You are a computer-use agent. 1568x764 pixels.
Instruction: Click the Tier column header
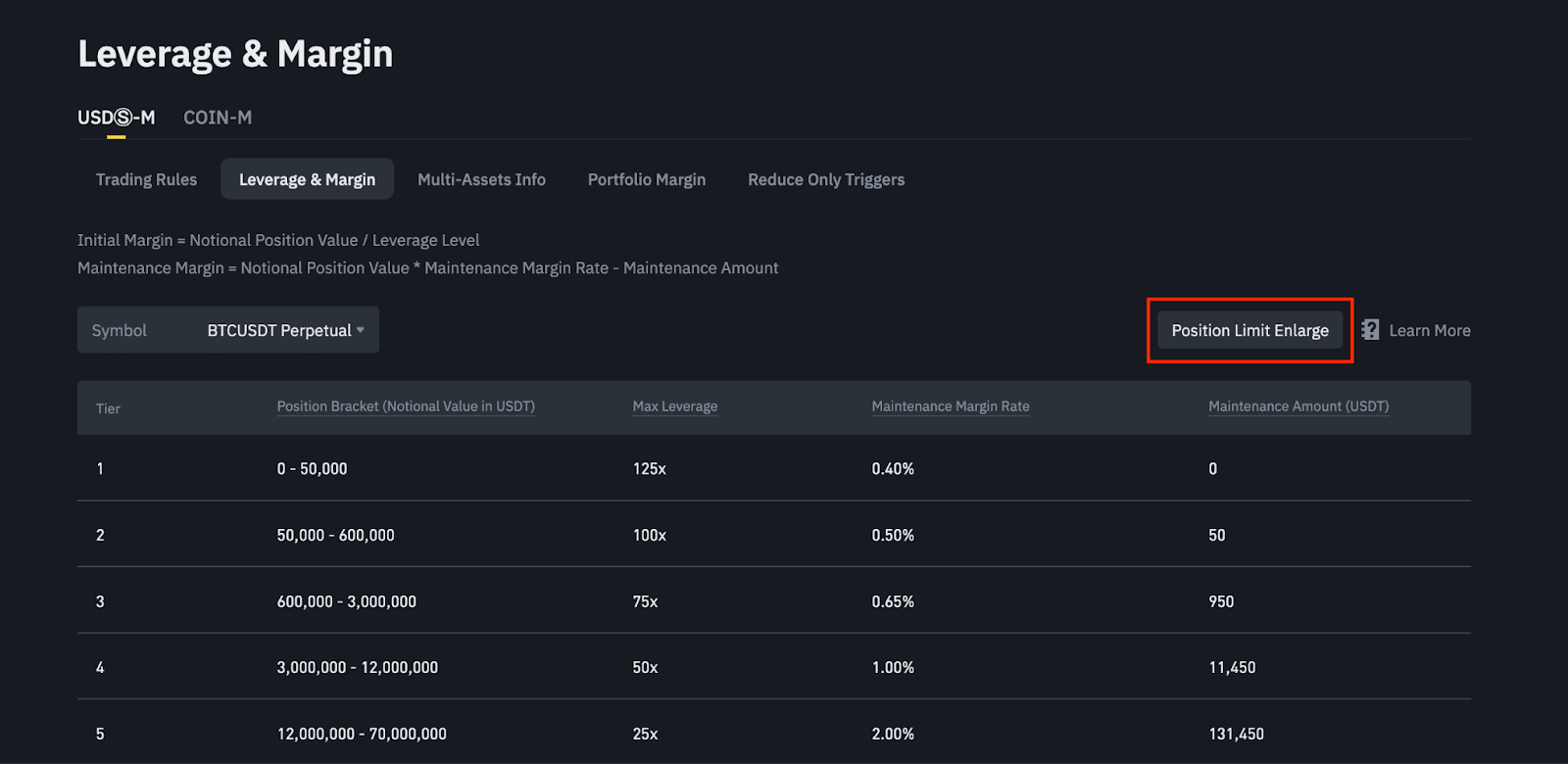tap(108, 408)
